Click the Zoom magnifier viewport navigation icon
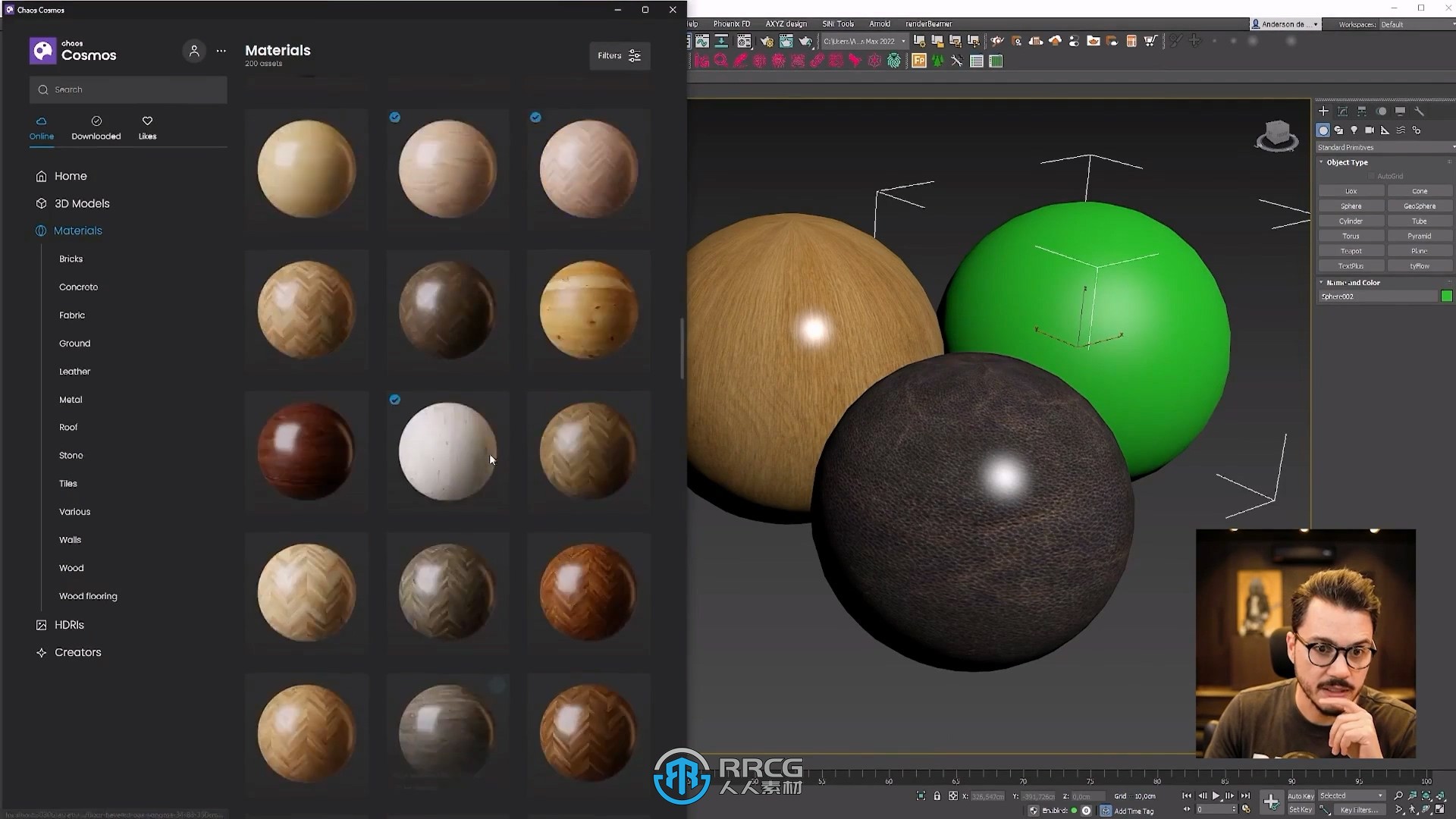The image size is (1456, 819). 1398,795
